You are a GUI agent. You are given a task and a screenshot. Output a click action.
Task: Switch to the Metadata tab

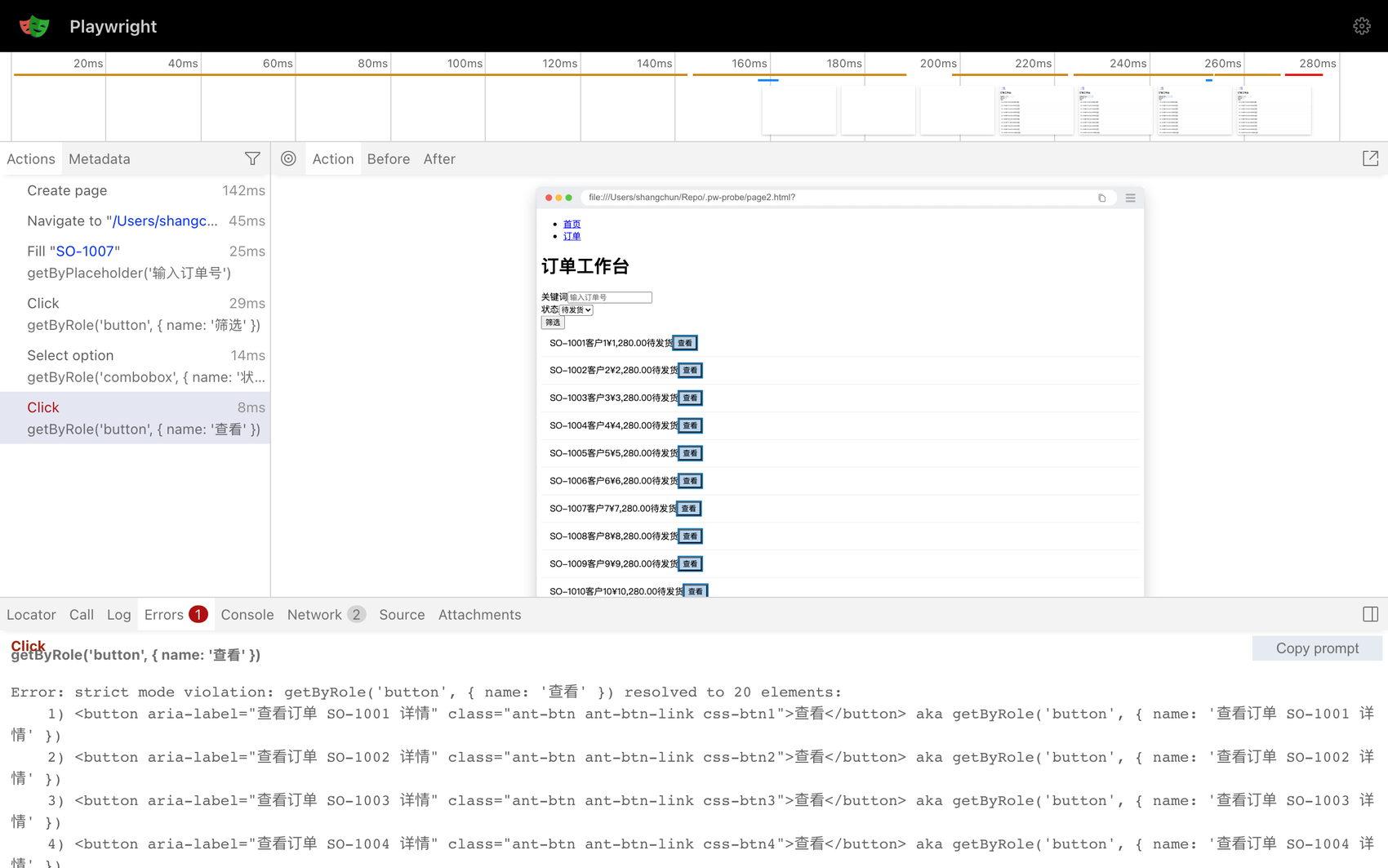click(x=100, y=158)
